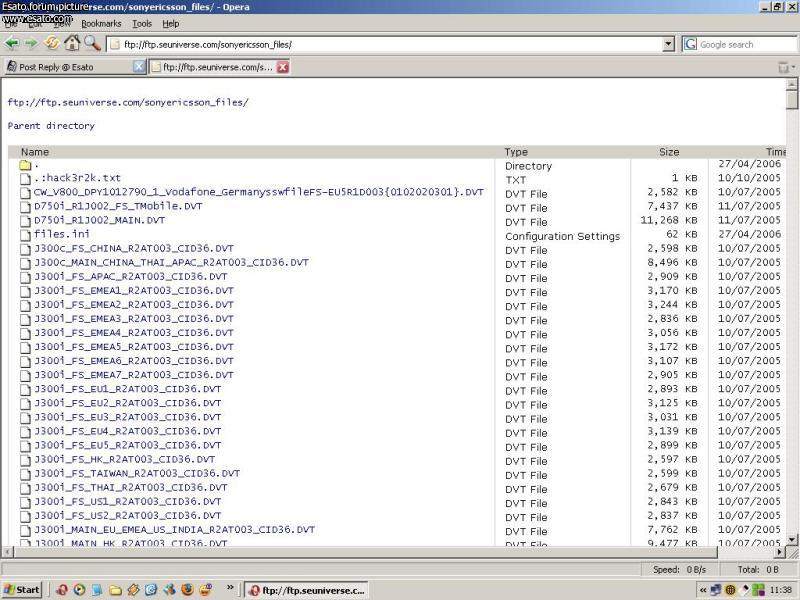The height and width of the screenshot is (600, 800).
Task: Download CW_V800 Vodafone Germany DVT file
Action: (259, 192)
